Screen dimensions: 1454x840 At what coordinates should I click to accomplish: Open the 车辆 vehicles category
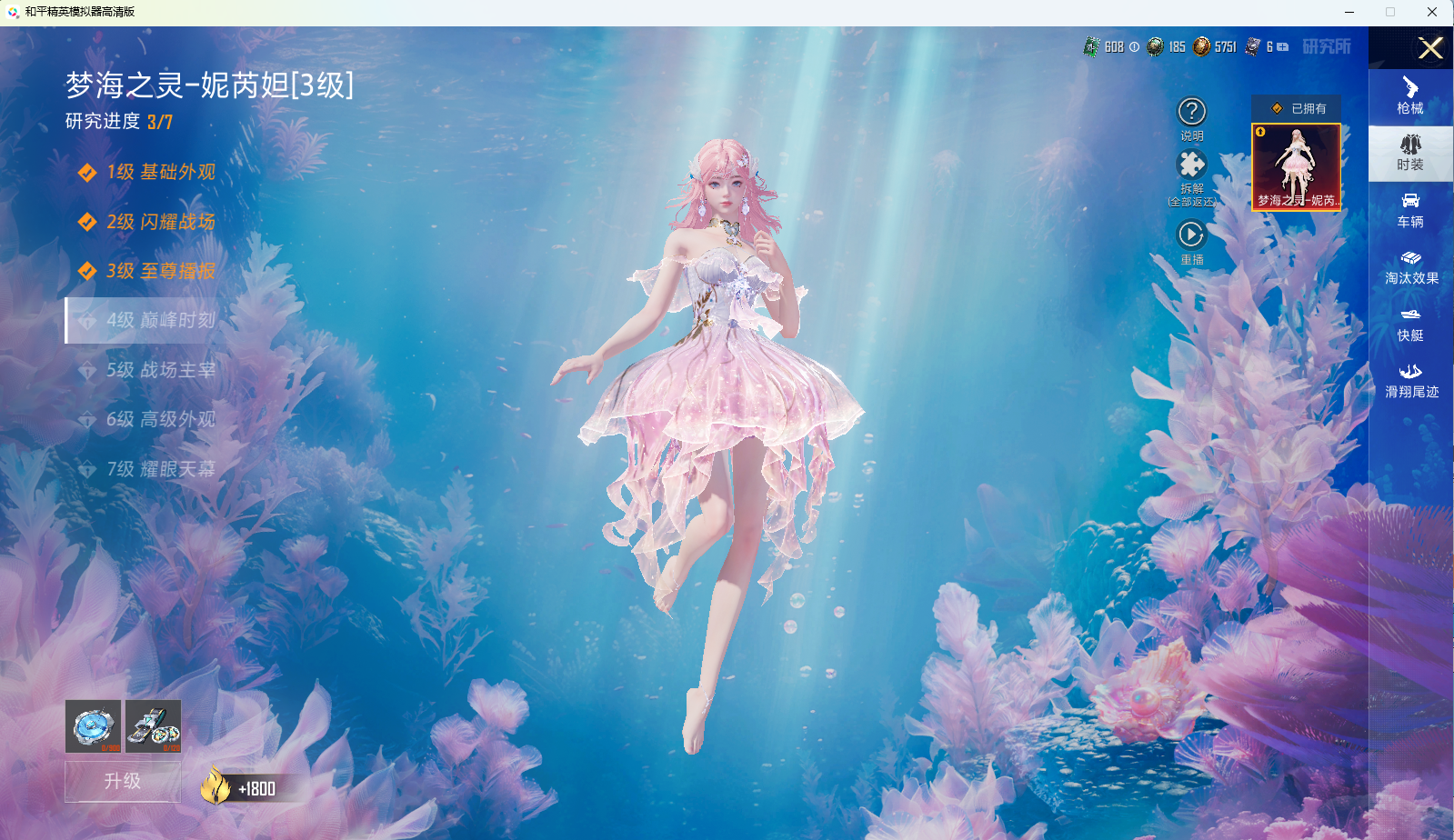click(1410, 210)
